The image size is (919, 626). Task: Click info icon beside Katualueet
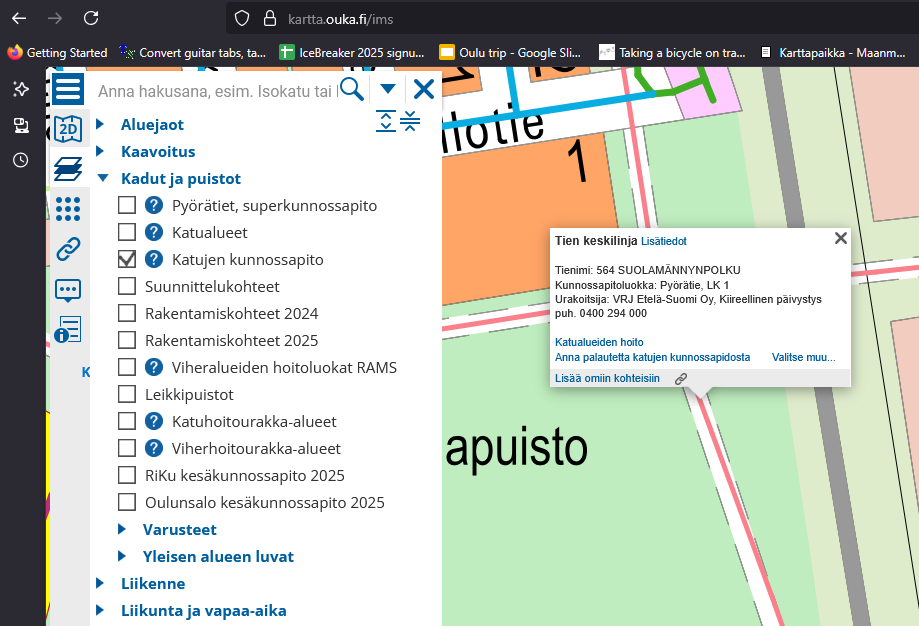pos(154,233)
